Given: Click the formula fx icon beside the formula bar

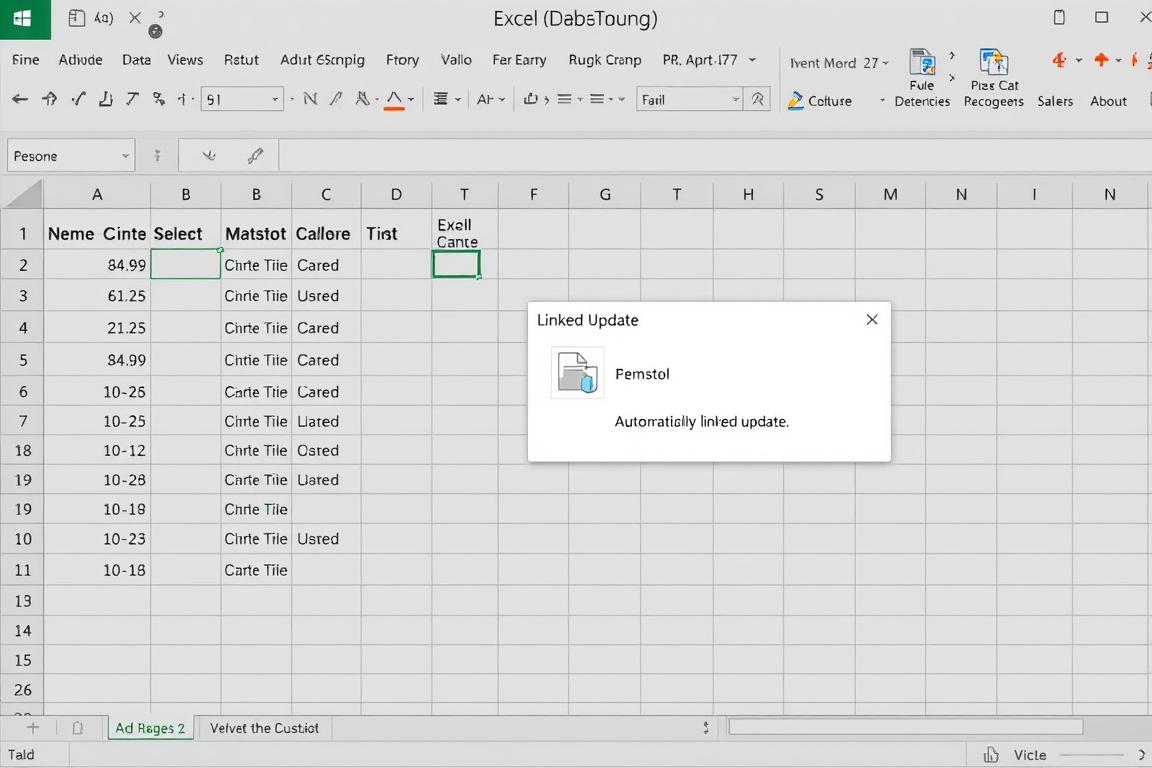Looking at the screenshot, I should 255,156.
